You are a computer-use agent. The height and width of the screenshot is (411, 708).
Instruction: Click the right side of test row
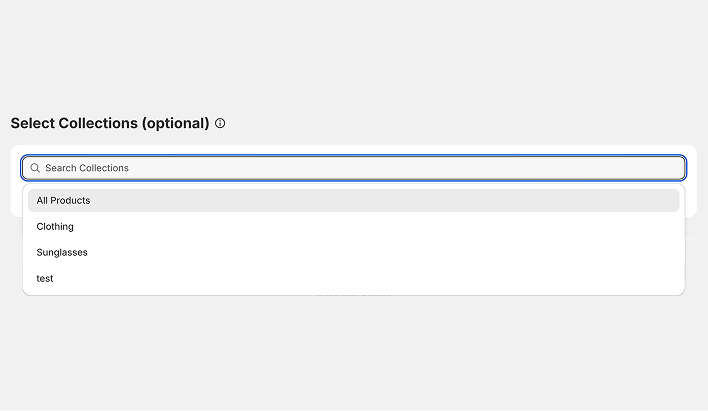click(600, 278)
